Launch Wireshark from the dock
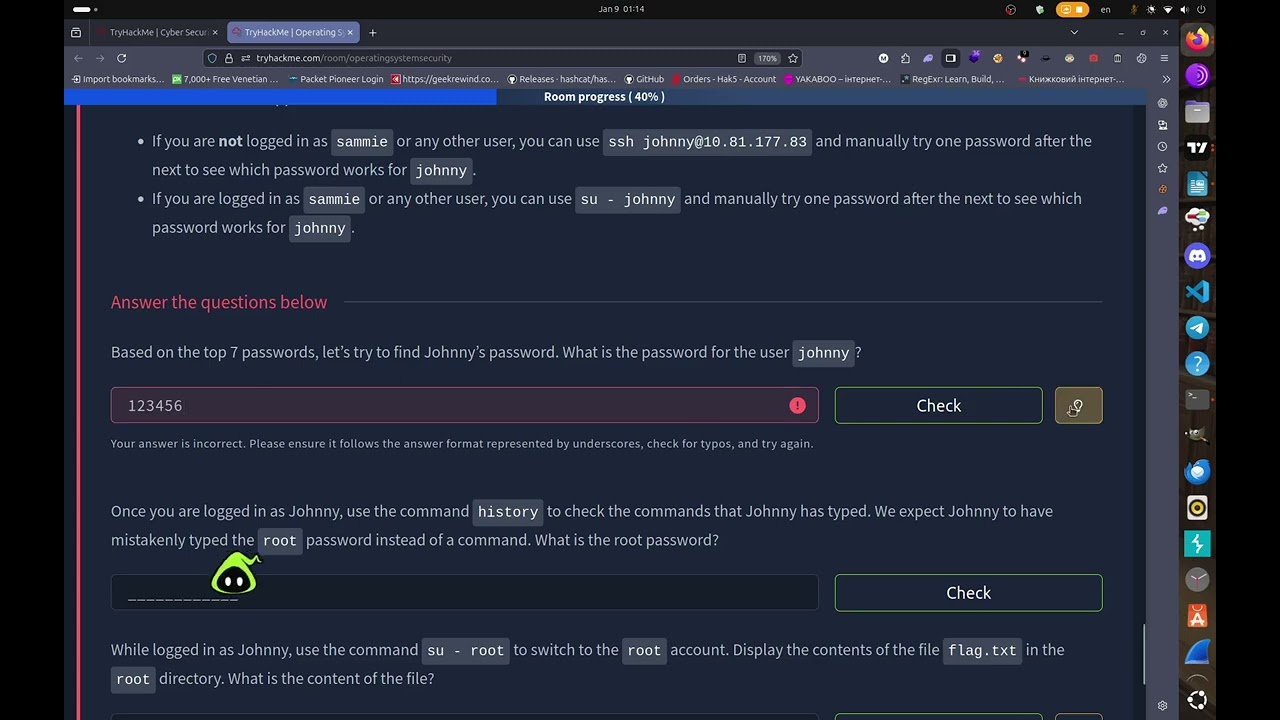Viewport: 1280px width, 720px height. tap(1197, 653)
